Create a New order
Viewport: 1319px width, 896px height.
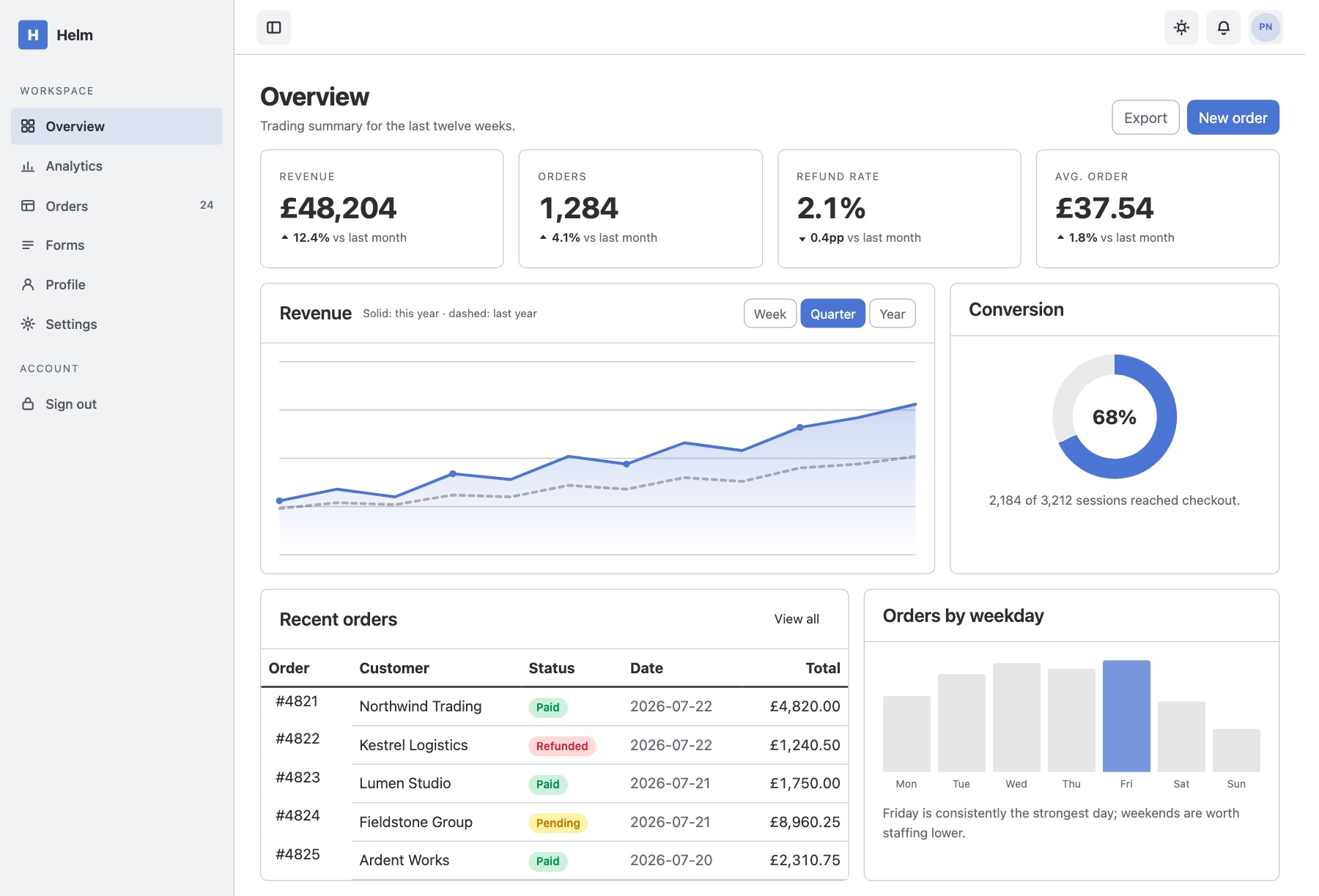(x=1233, y=117)
